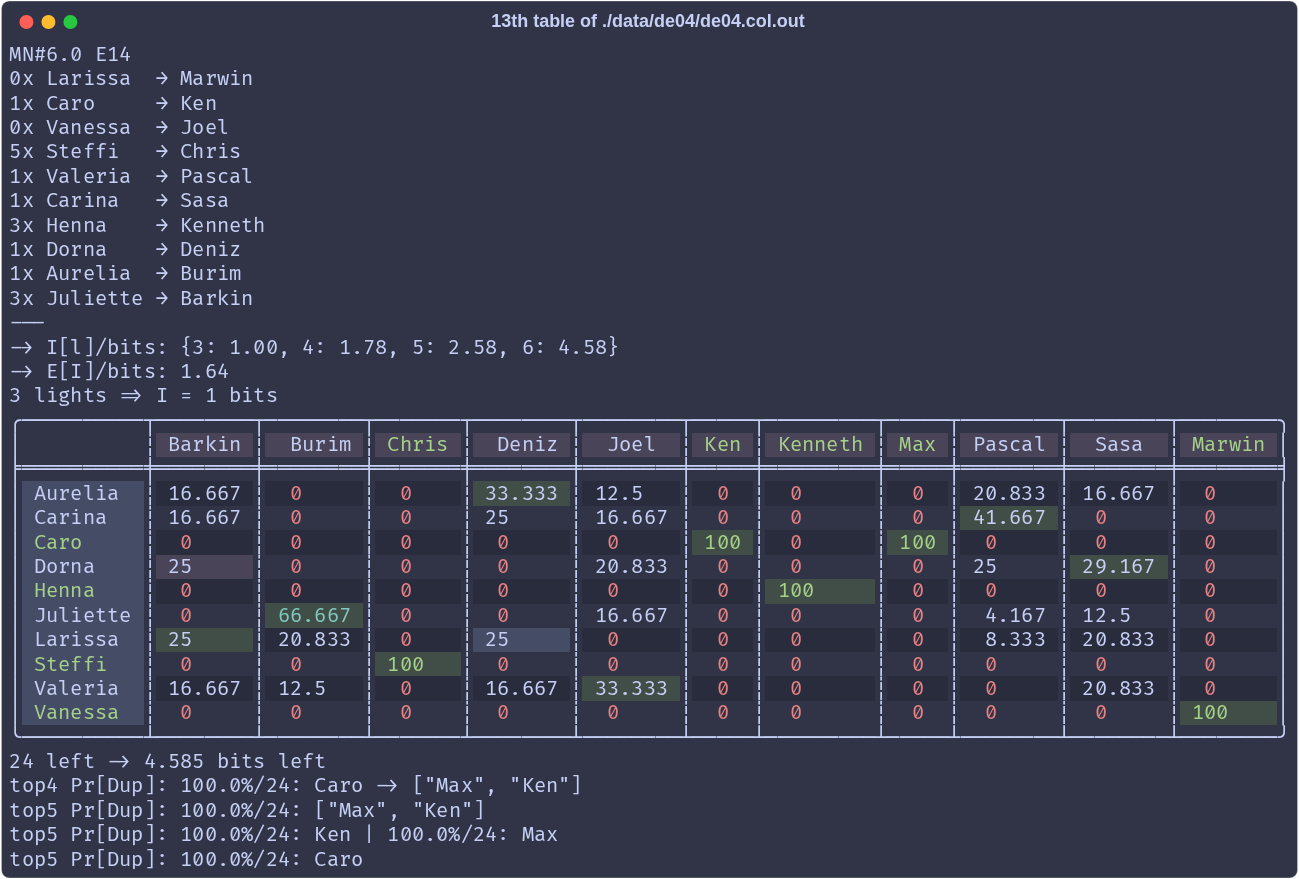
Task: Maximize the window using green button
Action: pos(70,22)
